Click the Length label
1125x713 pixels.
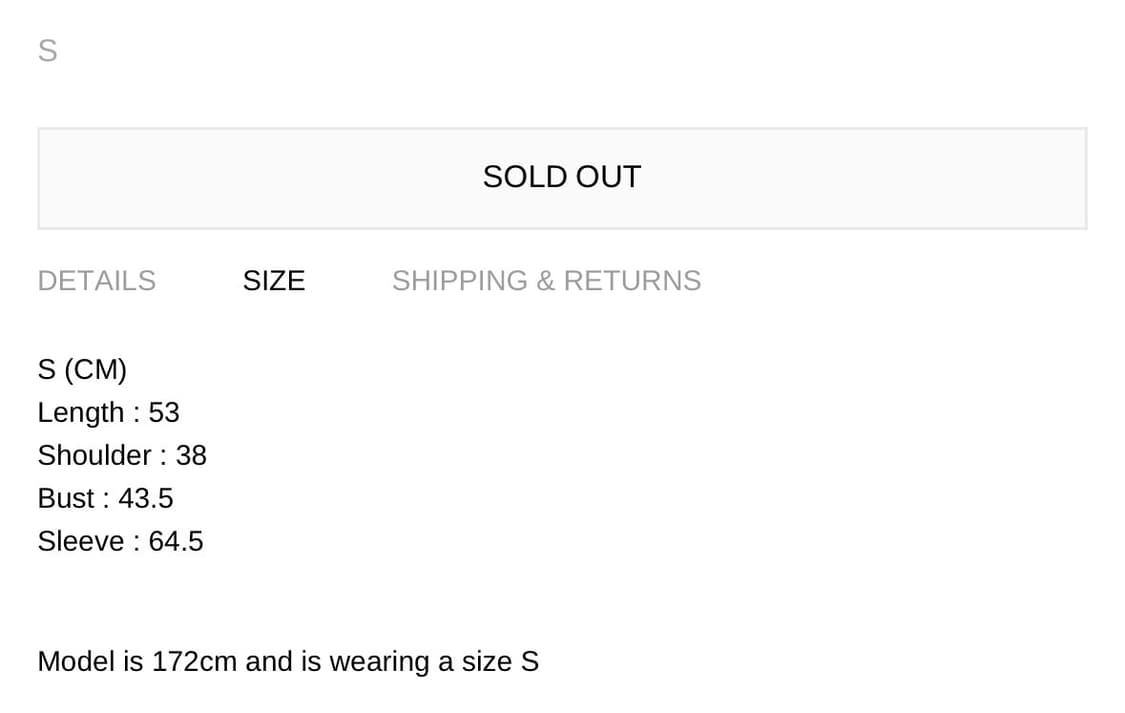[80, 413]
